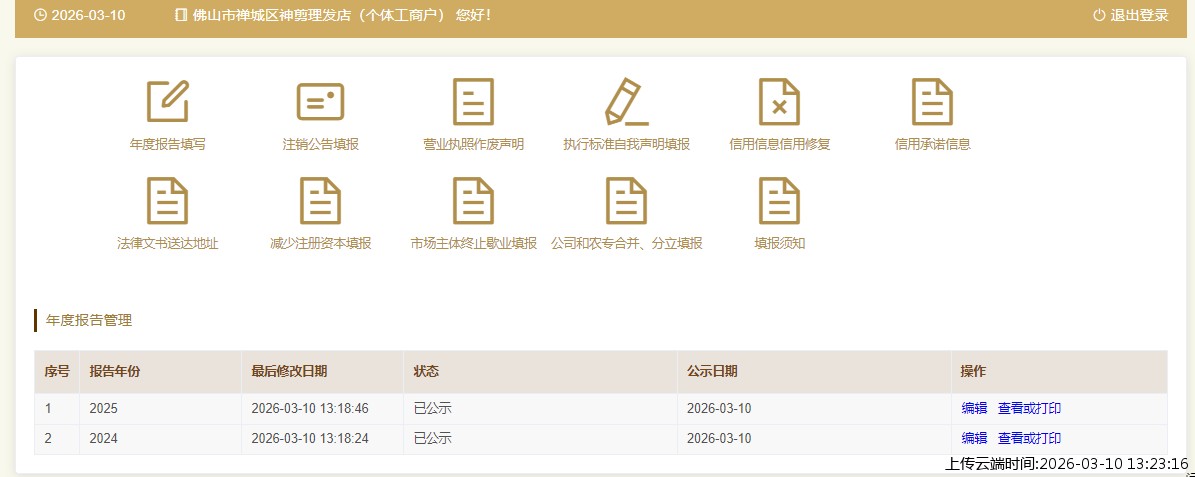Click 编辑 link for 2025 report
Image resolution: width=1195 pixels, height=477 pixels.
pos(974,408)
